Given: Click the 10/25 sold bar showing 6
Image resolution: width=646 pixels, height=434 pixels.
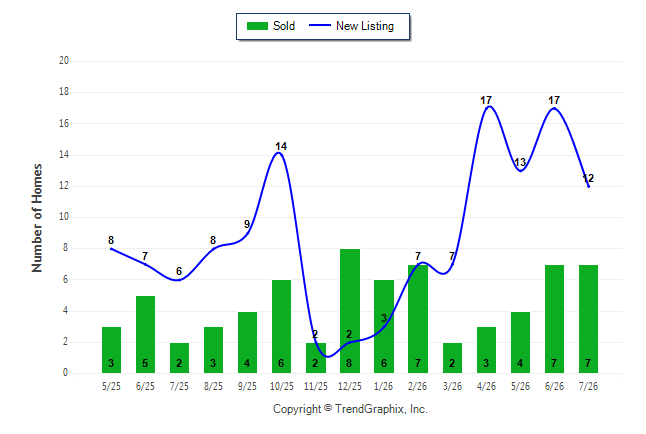Looking at the screenshot, I should (x=281, y=326).
